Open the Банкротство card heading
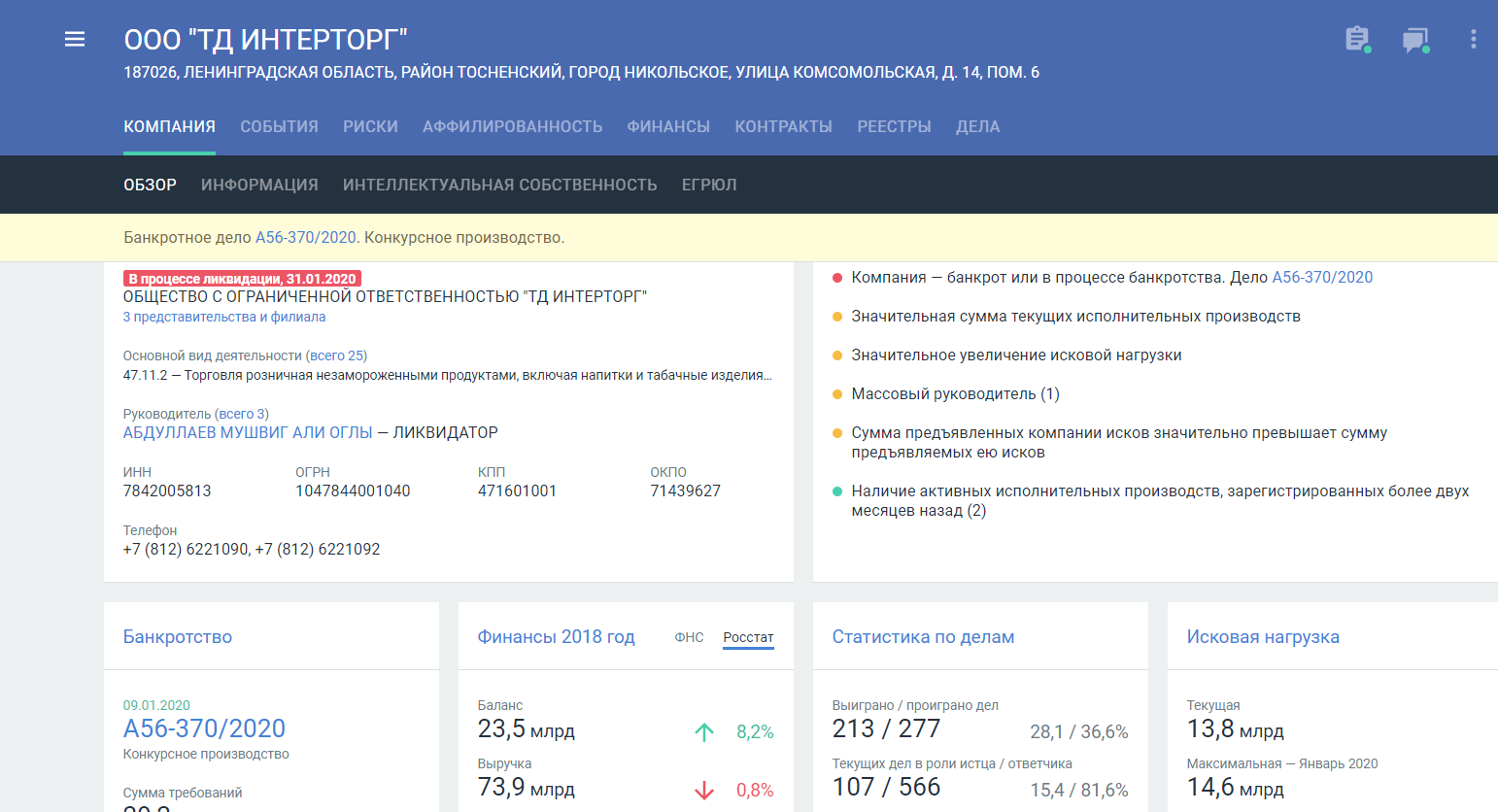Viewport: 1498px width, 812px height. 178,637
